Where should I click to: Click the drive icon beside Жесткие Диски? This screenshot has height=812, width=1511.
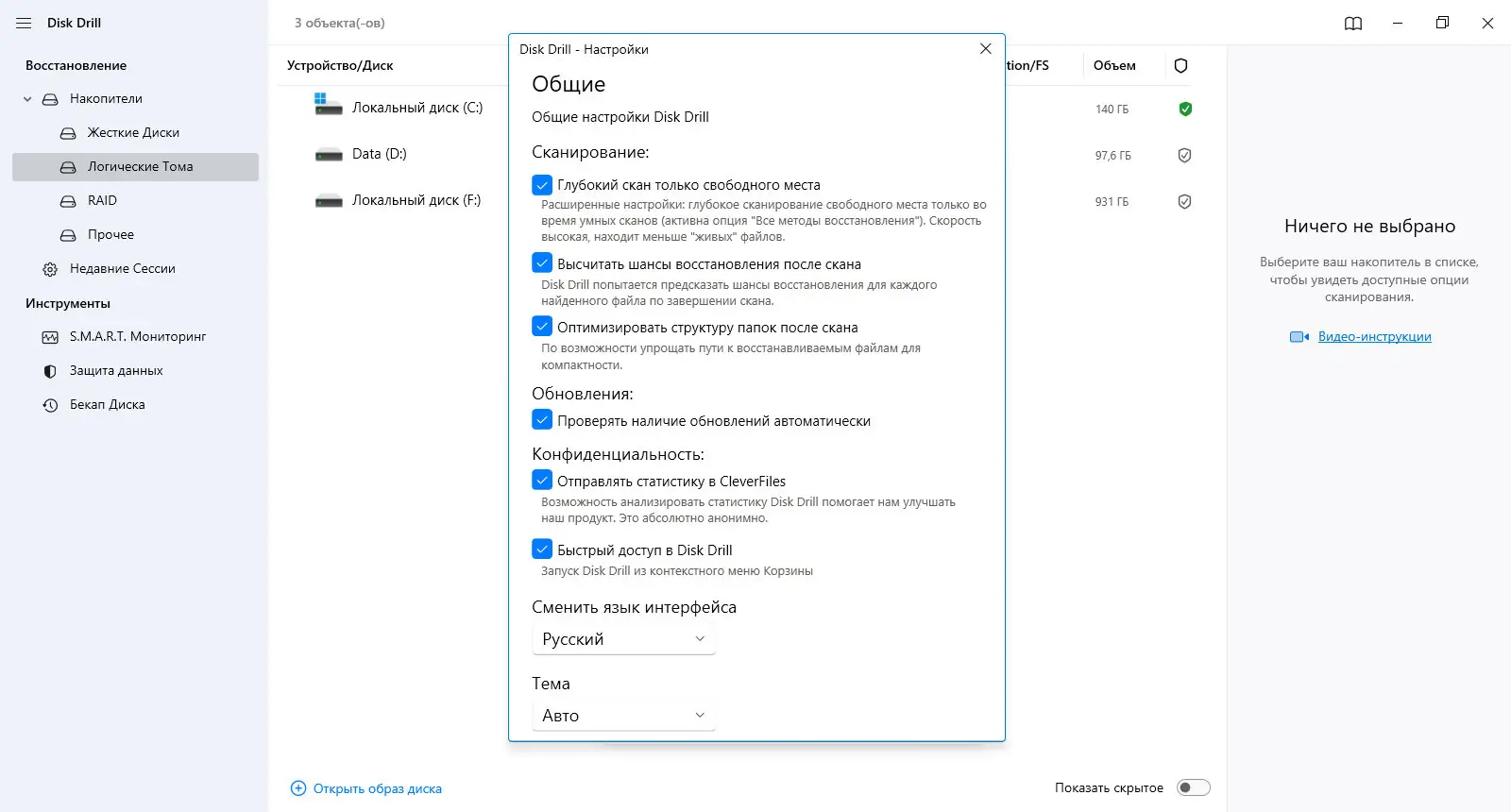point(68,133)
